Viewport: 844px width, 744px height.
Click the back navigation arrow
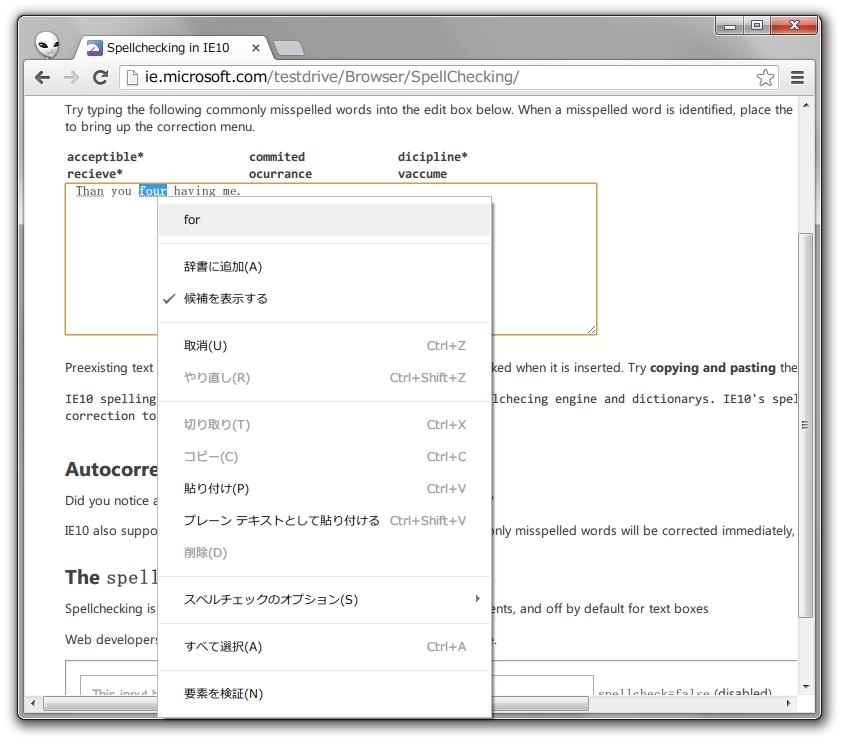tap(42, 77)
